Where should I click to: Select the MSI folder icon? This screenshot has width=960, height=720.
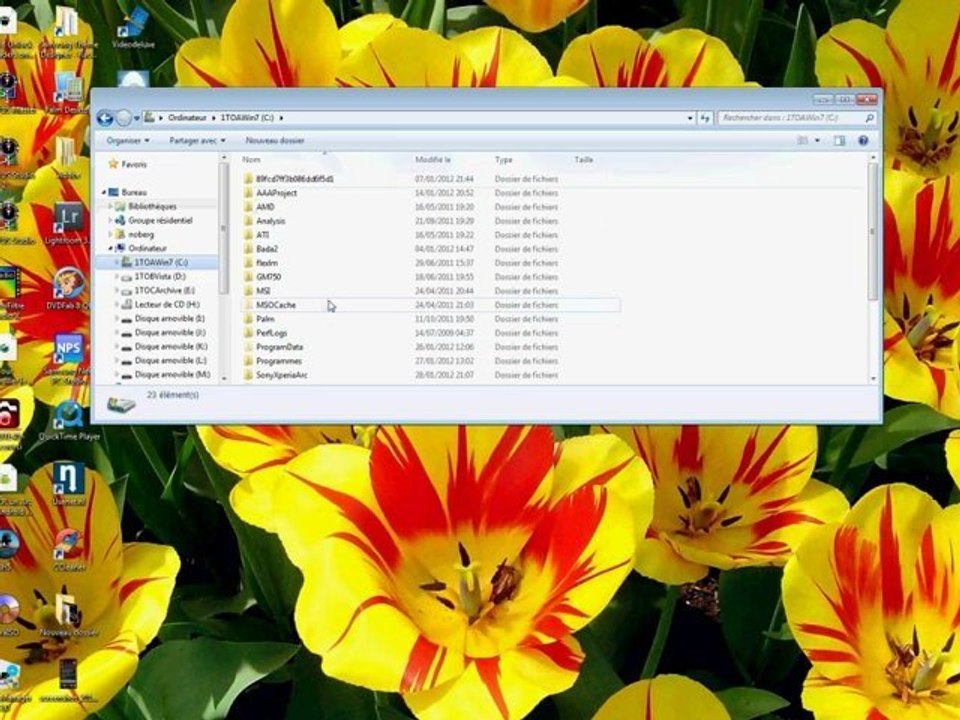[248, 291]
